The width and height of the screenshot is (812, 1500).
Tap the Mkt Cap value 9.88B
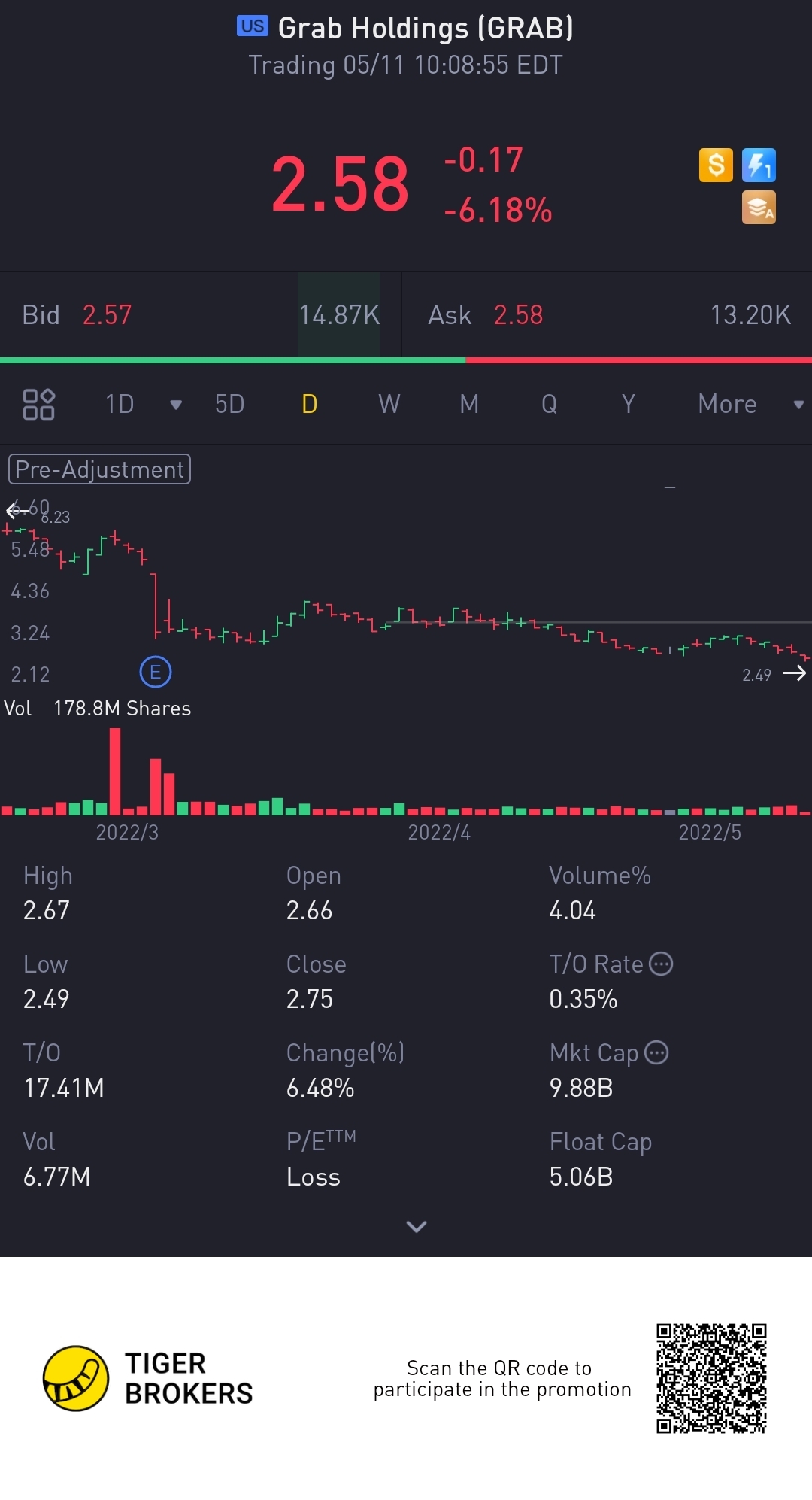581,1088
